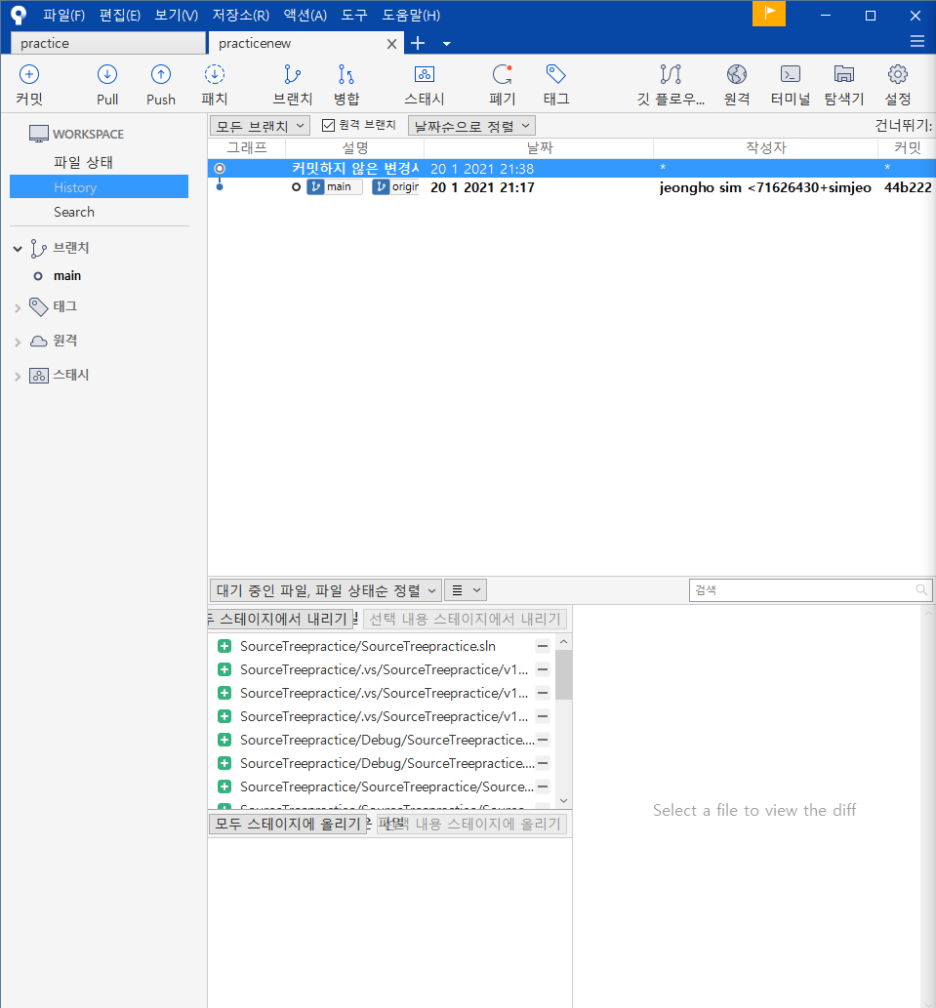This screenshot has height=1008, width=936.
Task: Open the 대기 중인 파일 sort dropdown
Action: [x=325, y=590]
